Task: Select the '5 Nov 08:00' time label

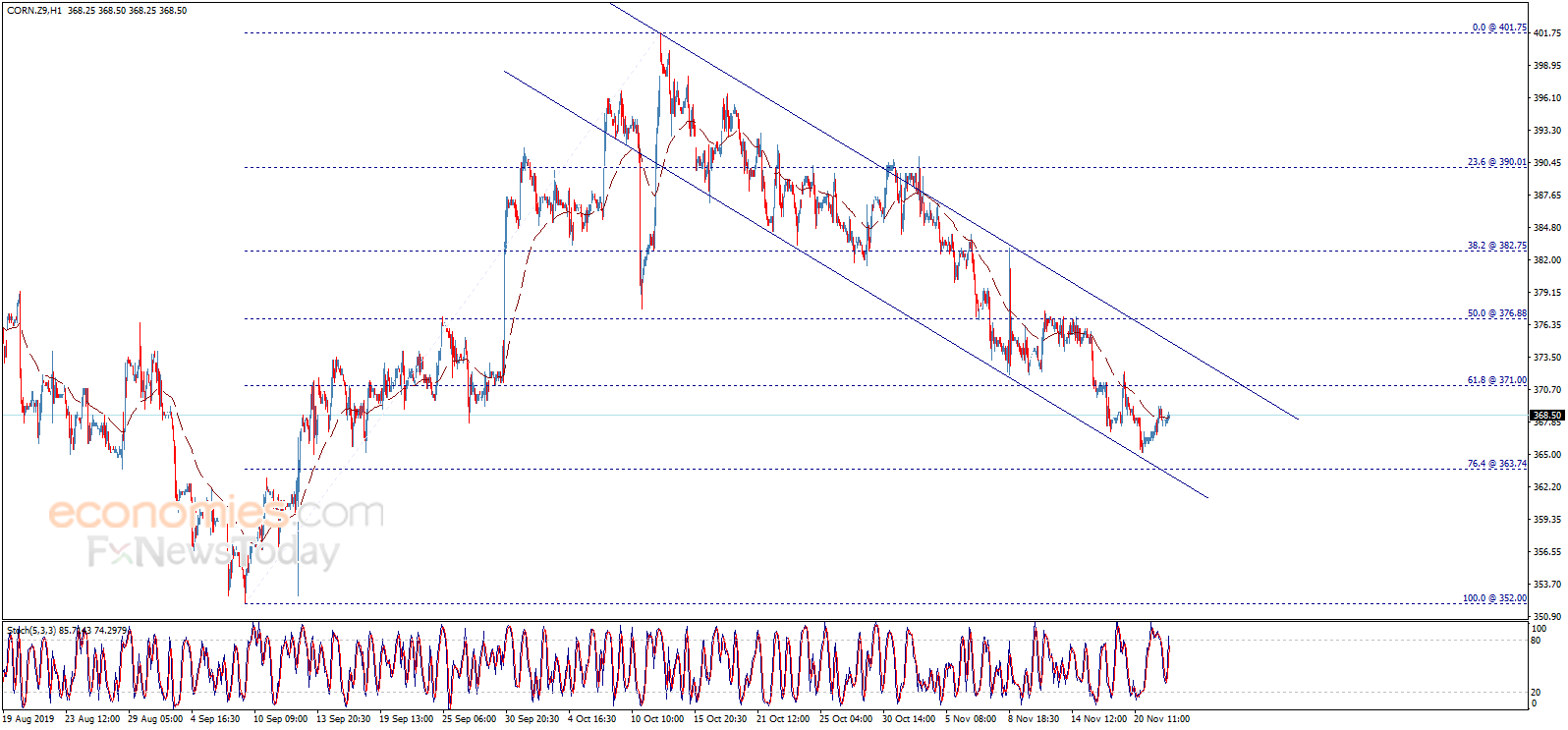Action: click(x=970, y=719)
